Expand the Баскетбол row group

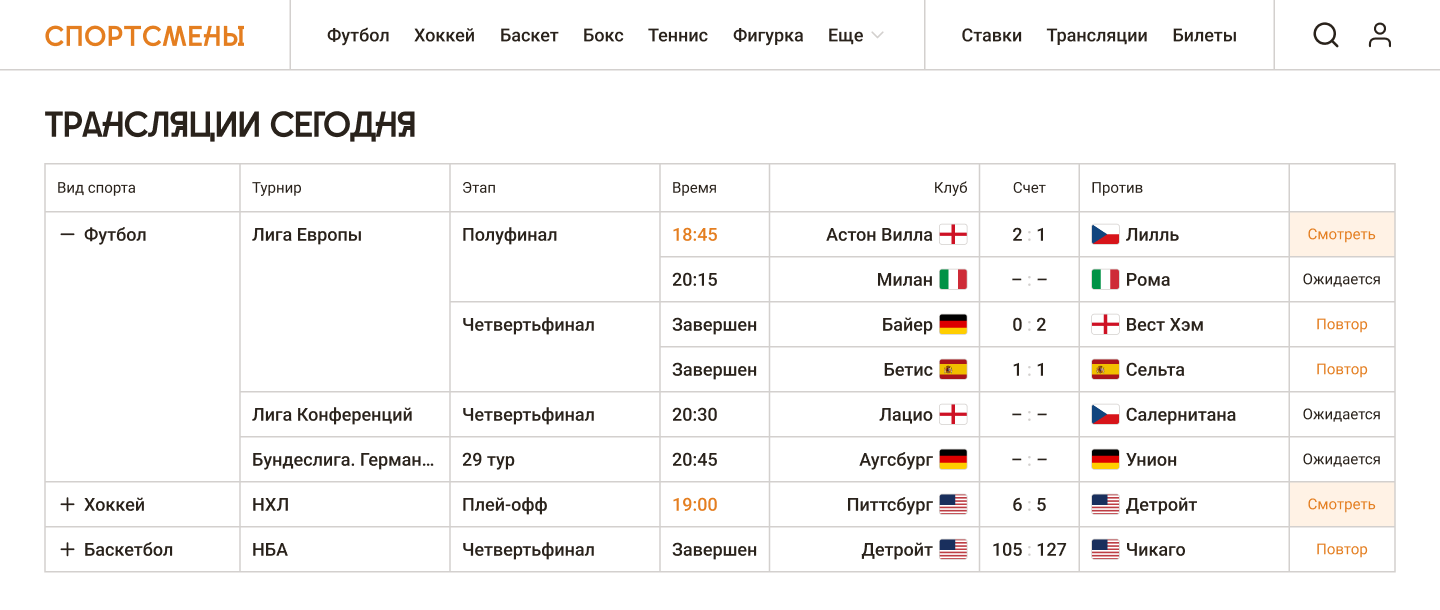coord(68,550)
